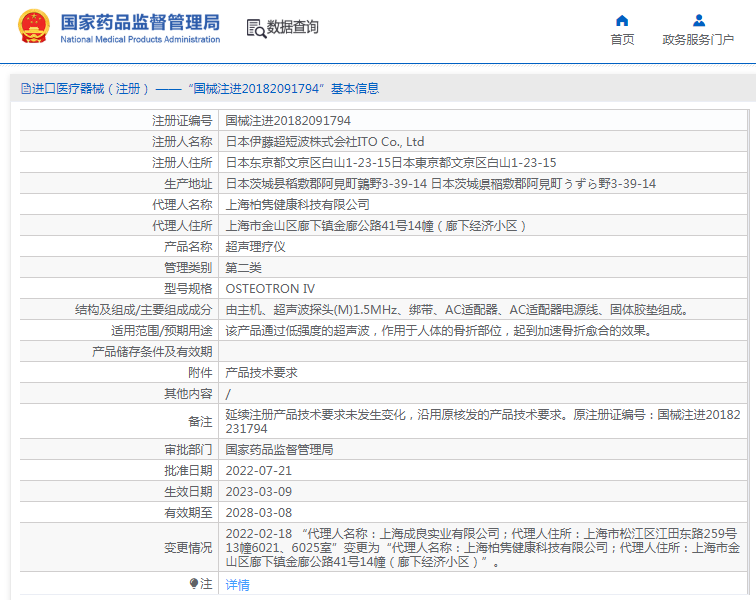This screenshot has width=756, height=600.
Task: Click the 注册人住所 row label
Action: (x=182, y=163)
